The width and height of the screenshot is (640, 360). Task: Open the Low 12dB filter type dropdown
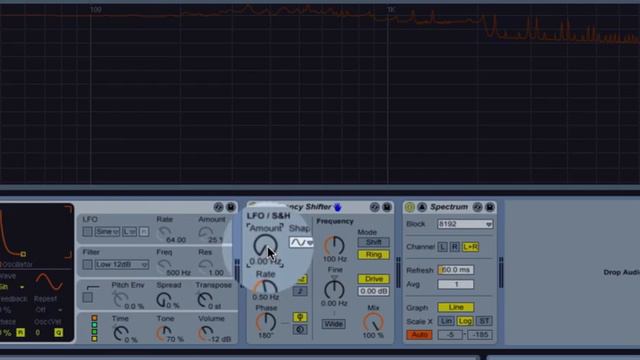click(x=122, y=264)
